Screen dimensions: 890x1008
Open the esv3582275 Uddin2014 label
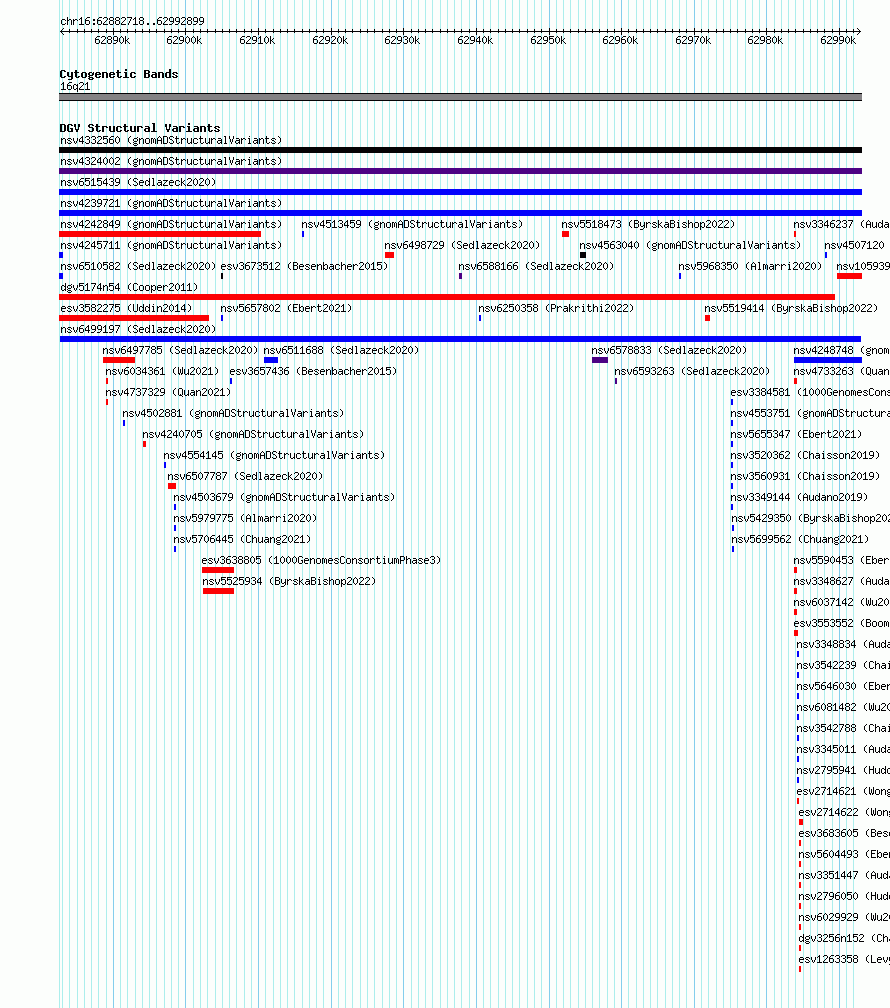pyautogui.click(x=126, y=309)
